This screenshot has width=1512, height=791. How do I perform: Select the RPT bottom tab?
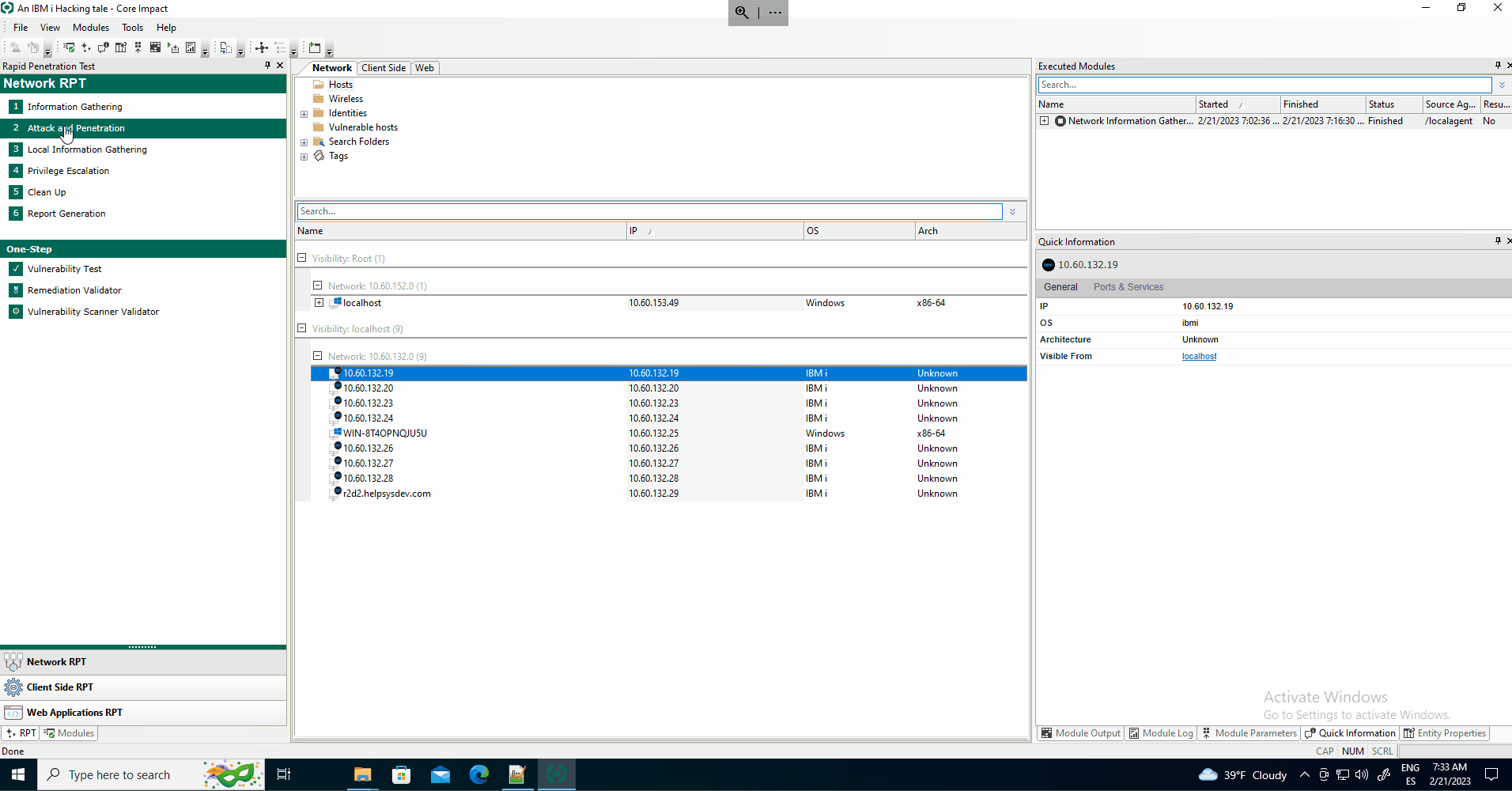(21, 733)
